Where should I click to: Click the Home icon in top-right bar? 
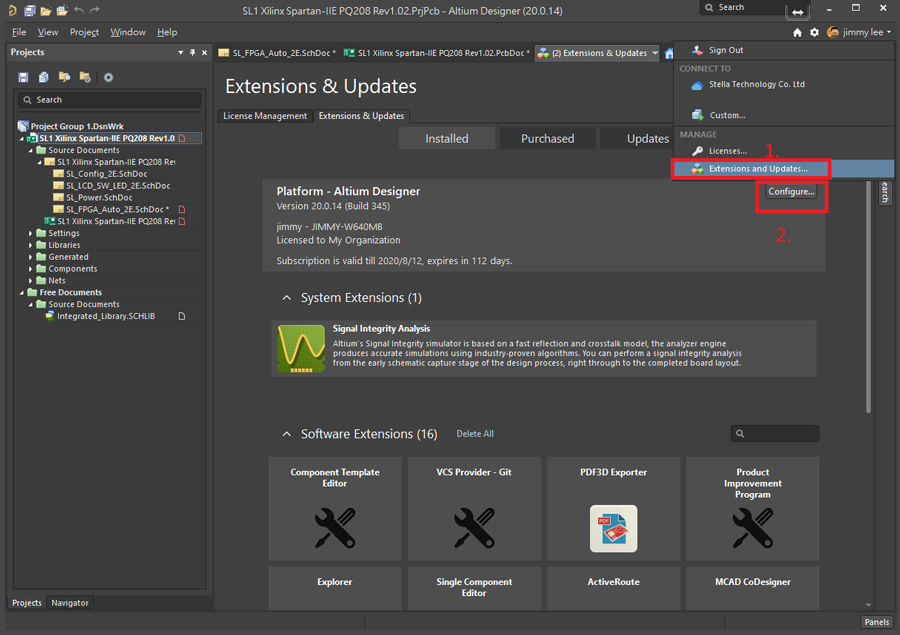797,33
